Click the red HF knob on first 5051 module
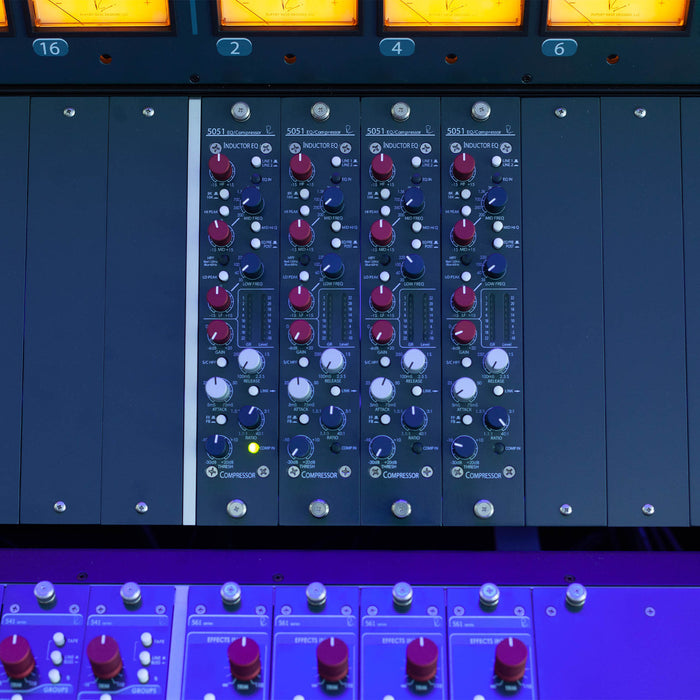 (x=220, y=167)
